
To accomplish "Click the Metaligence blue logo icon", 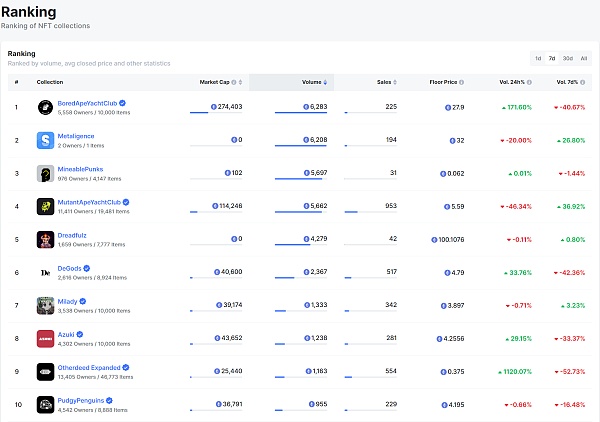I will click(45, 140).
